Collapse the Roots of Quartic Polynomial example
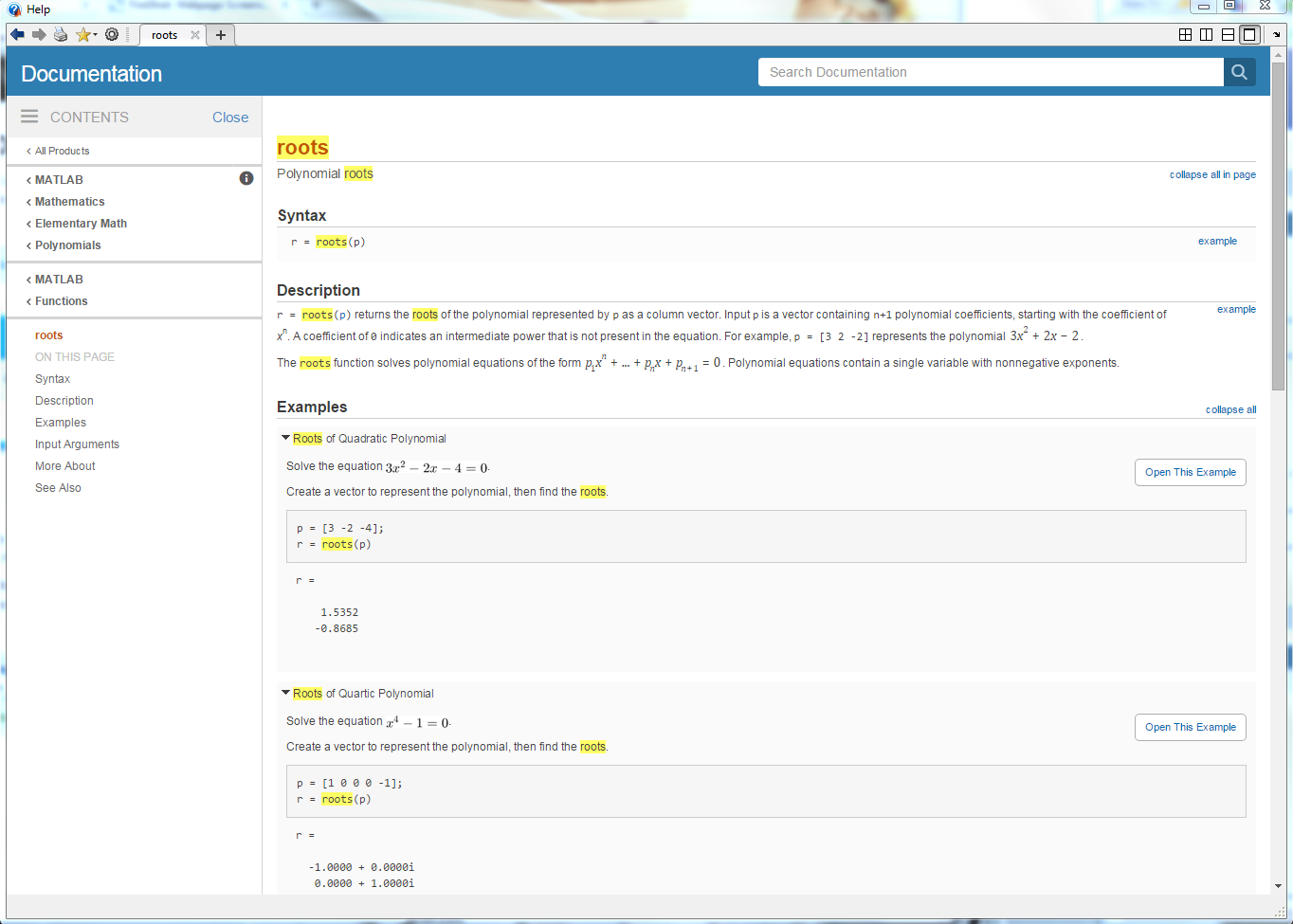Viewport: 1293px width, 924px height. 286,693
